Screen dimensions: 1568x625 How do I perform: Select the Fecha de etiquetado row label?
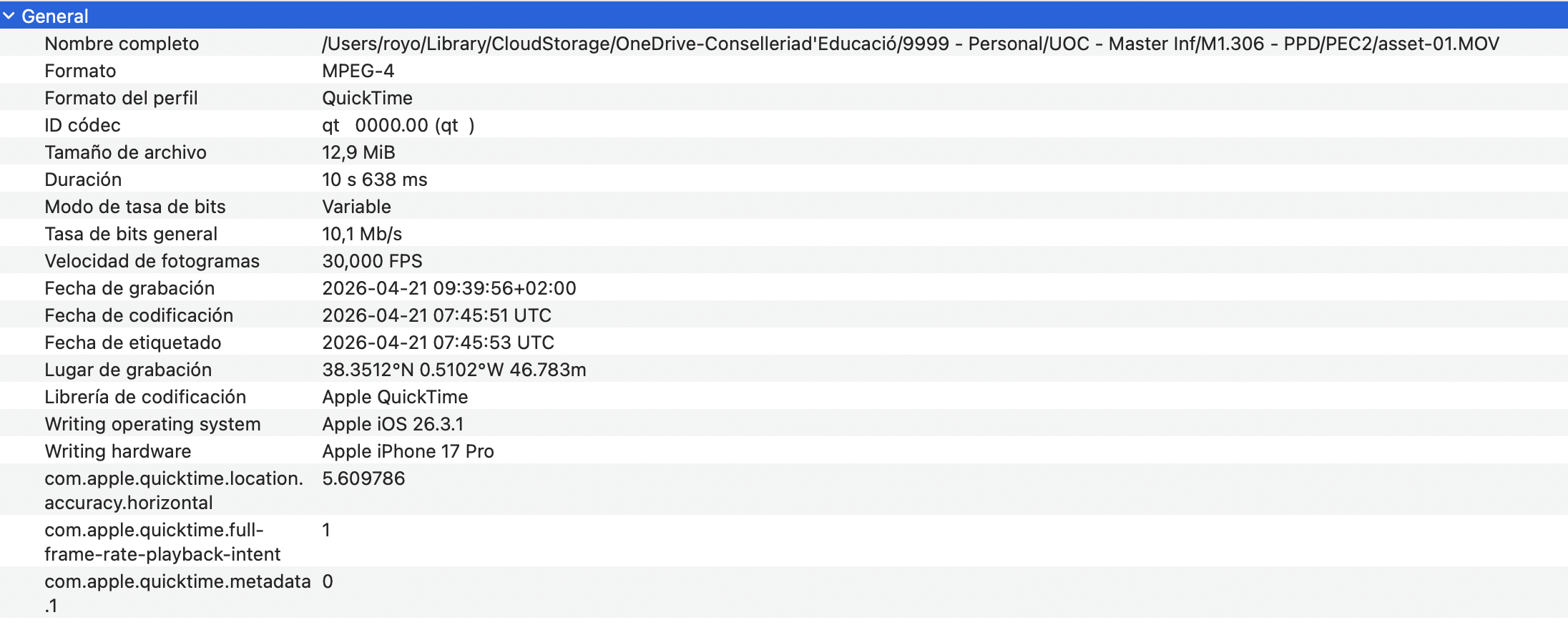(x=132, y=343)
